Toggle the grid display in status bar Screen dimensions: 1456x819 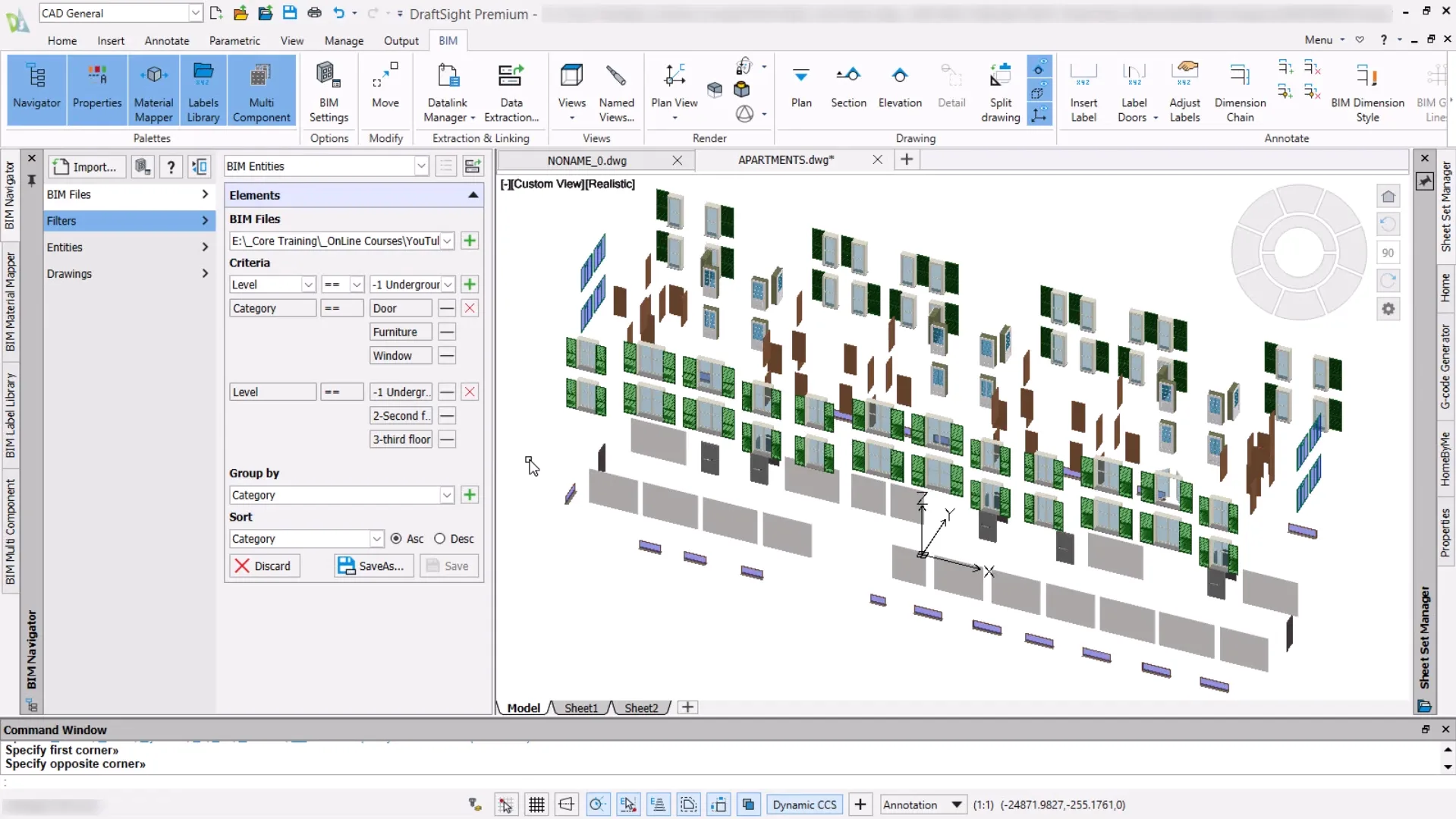[536, 805]
